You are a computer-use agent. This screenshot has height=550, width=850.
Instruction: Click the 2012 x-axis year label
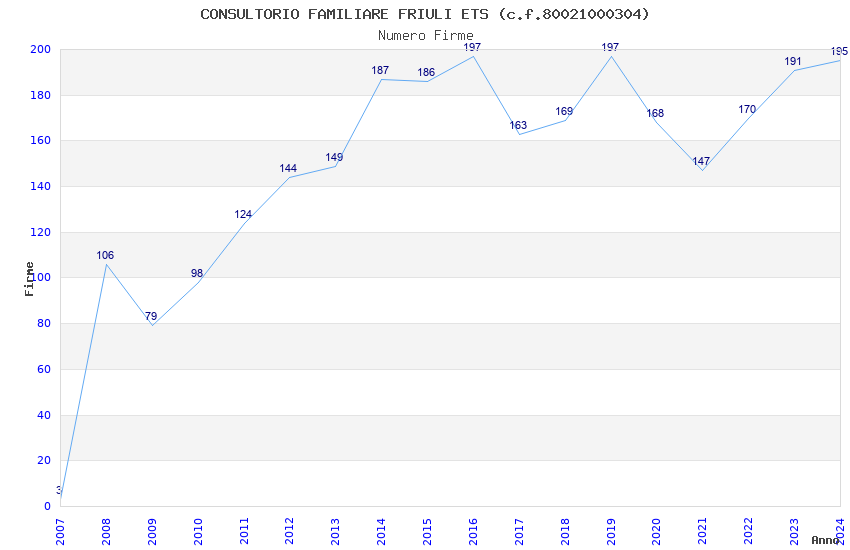coord(289,532)
